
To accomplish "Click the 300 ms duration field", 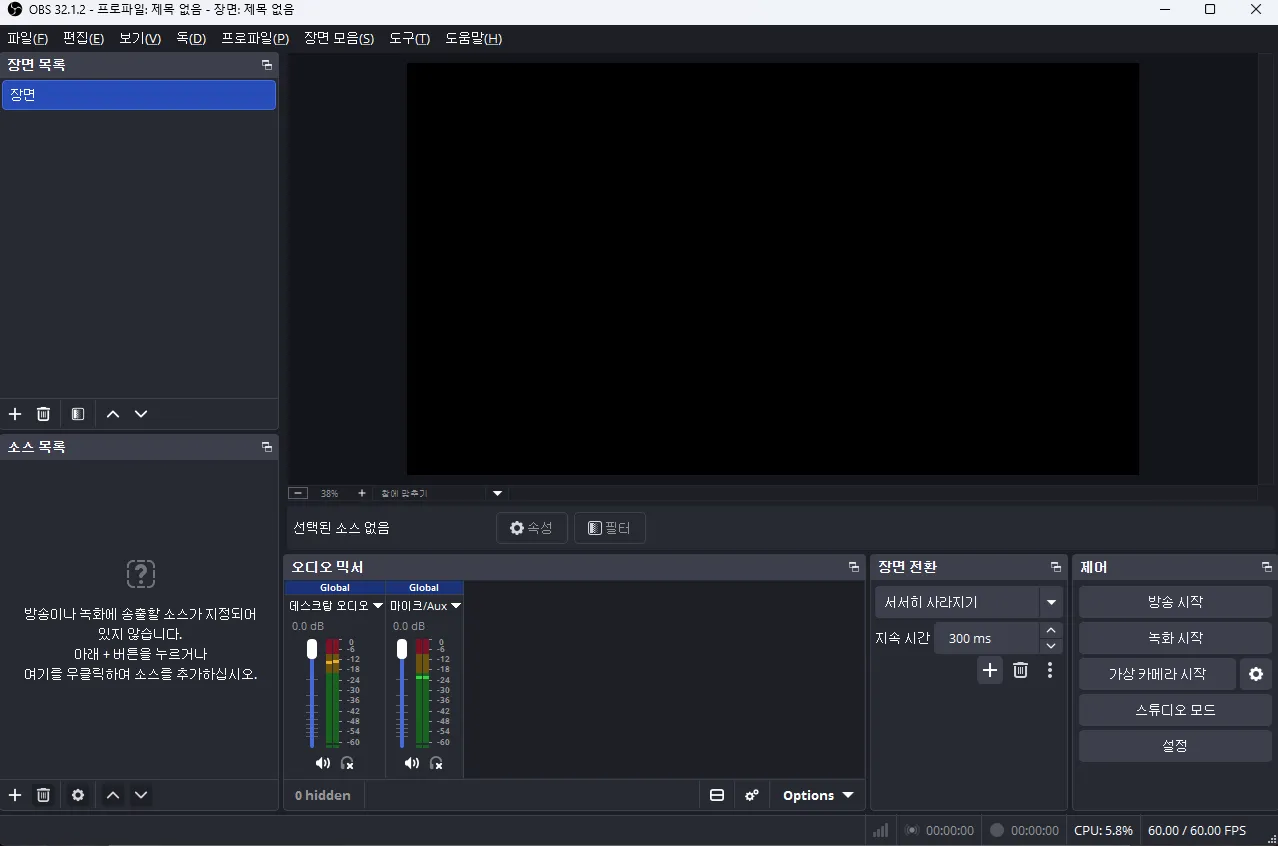I will [x=987, y=638].
